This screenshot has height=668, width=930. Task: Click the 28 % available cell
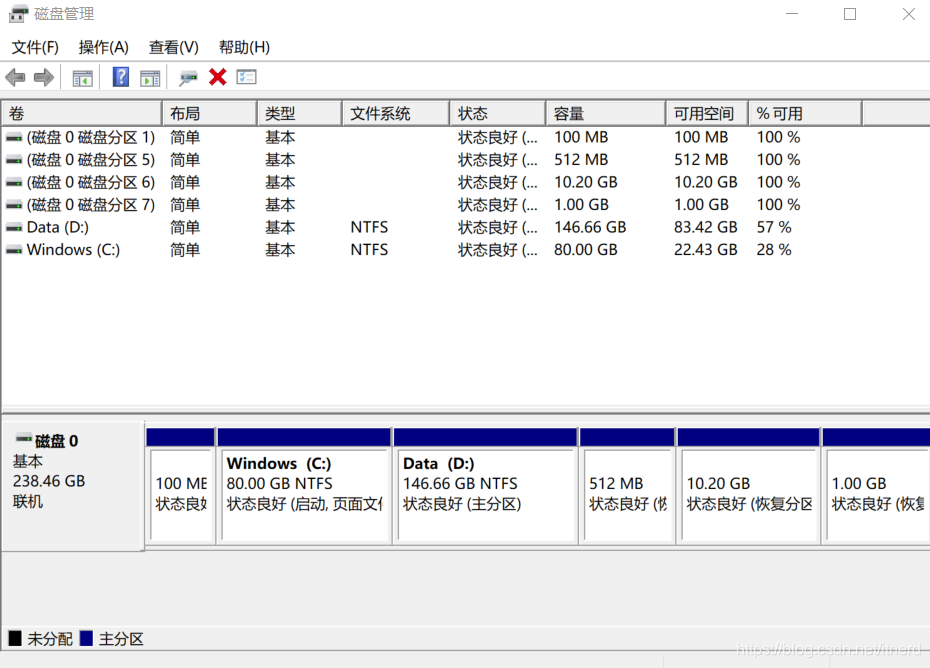click(774, 250)
